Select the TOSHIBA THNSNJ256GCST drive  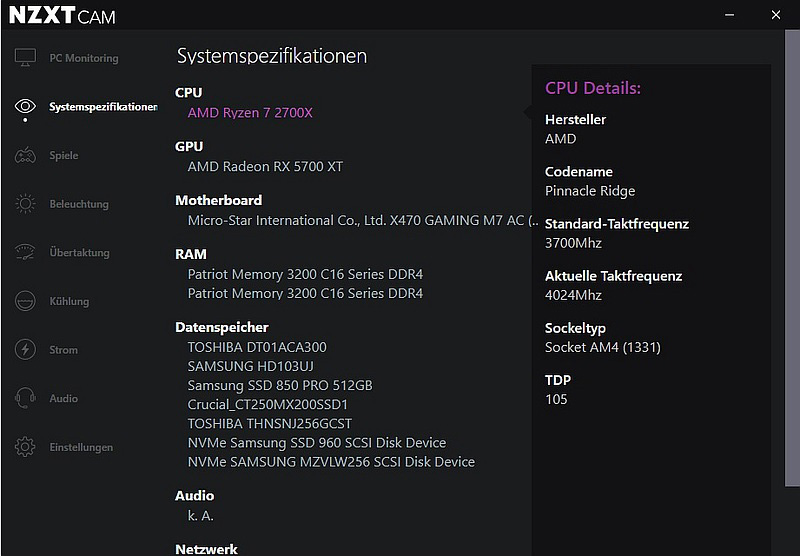[x=270, y=424]
